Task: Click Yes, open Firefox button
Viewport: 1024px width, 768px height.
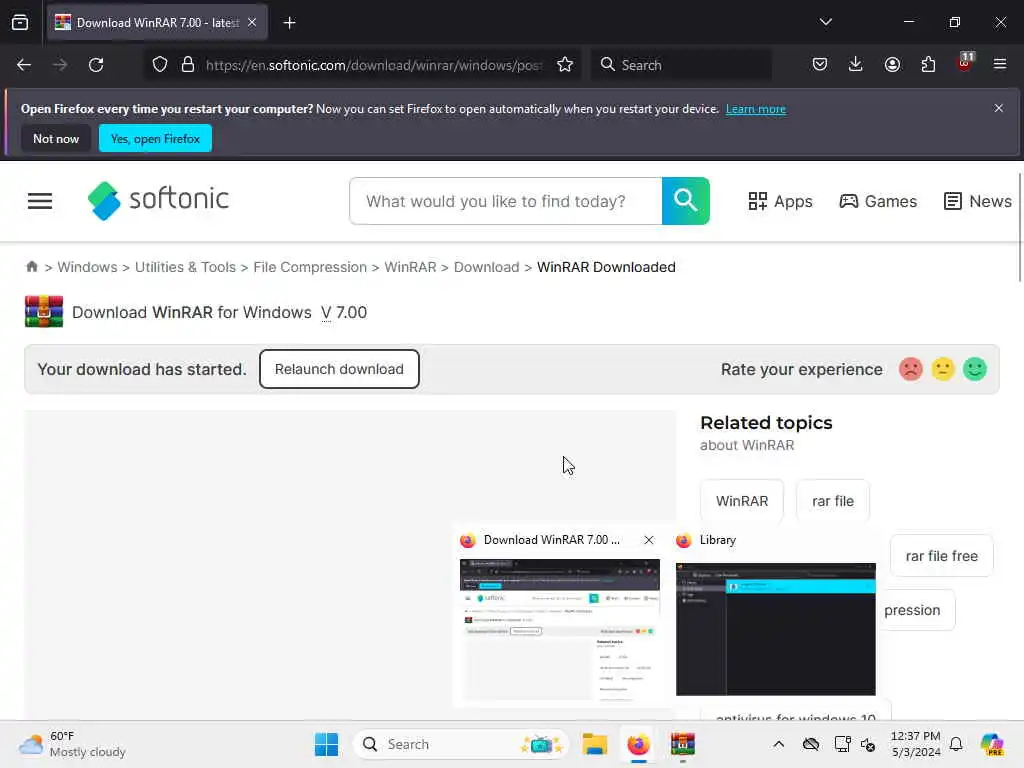Action: [155, 138]
